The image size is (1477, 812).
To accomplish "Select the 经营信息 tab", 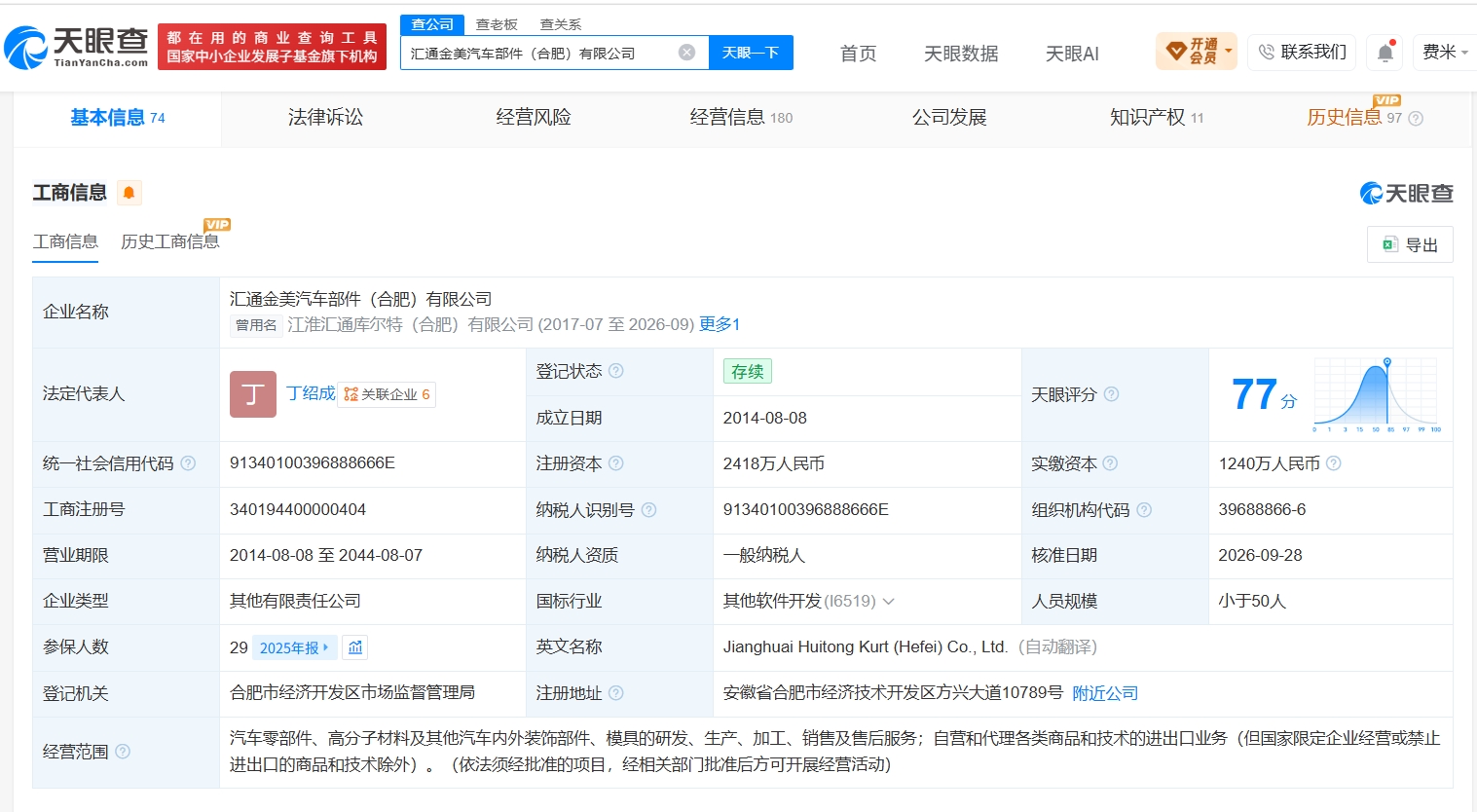I will pyautogui.click(x=741, y=118).
